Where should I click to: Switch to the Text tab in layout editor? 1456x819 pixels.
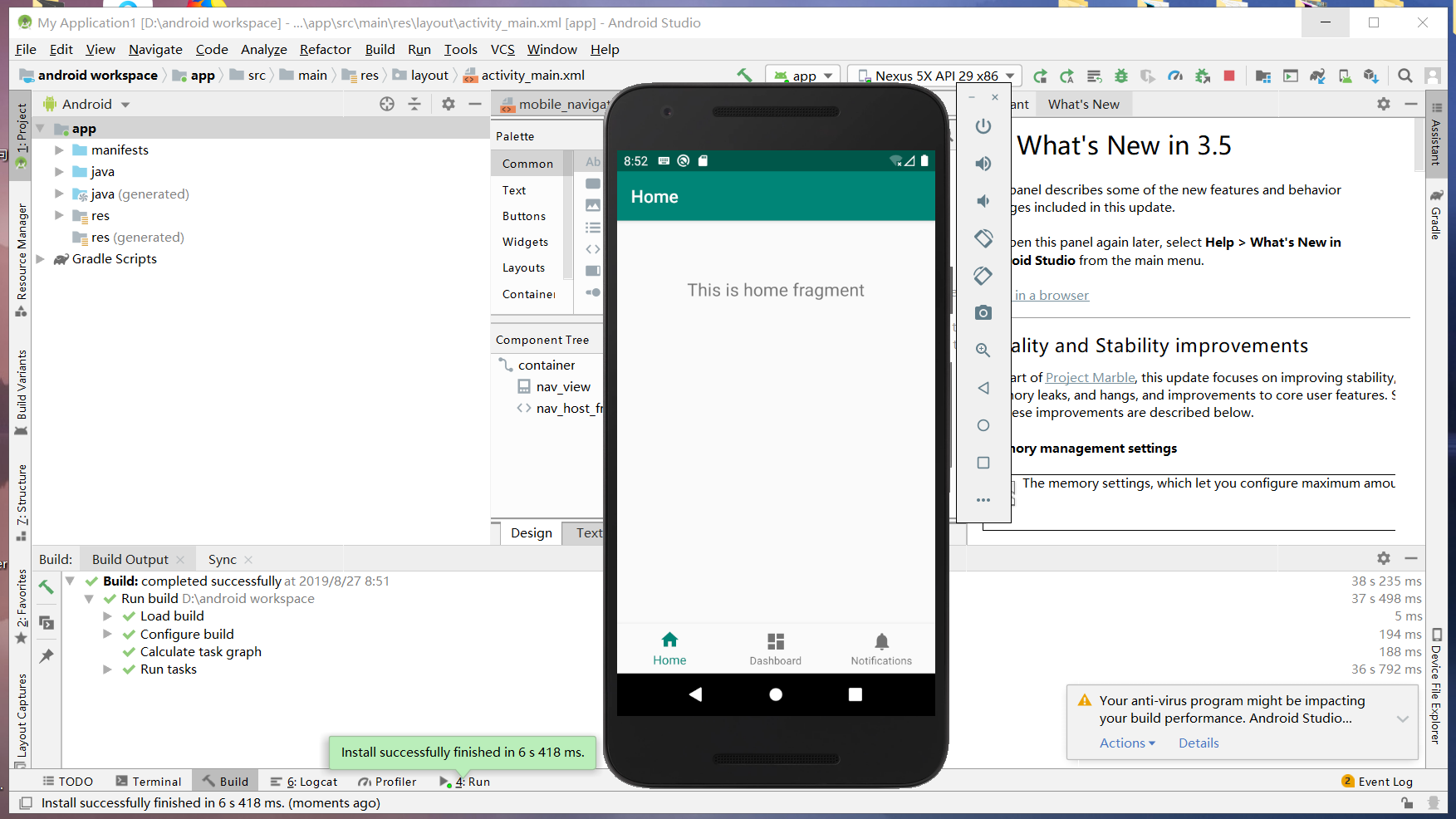[590, 532]
